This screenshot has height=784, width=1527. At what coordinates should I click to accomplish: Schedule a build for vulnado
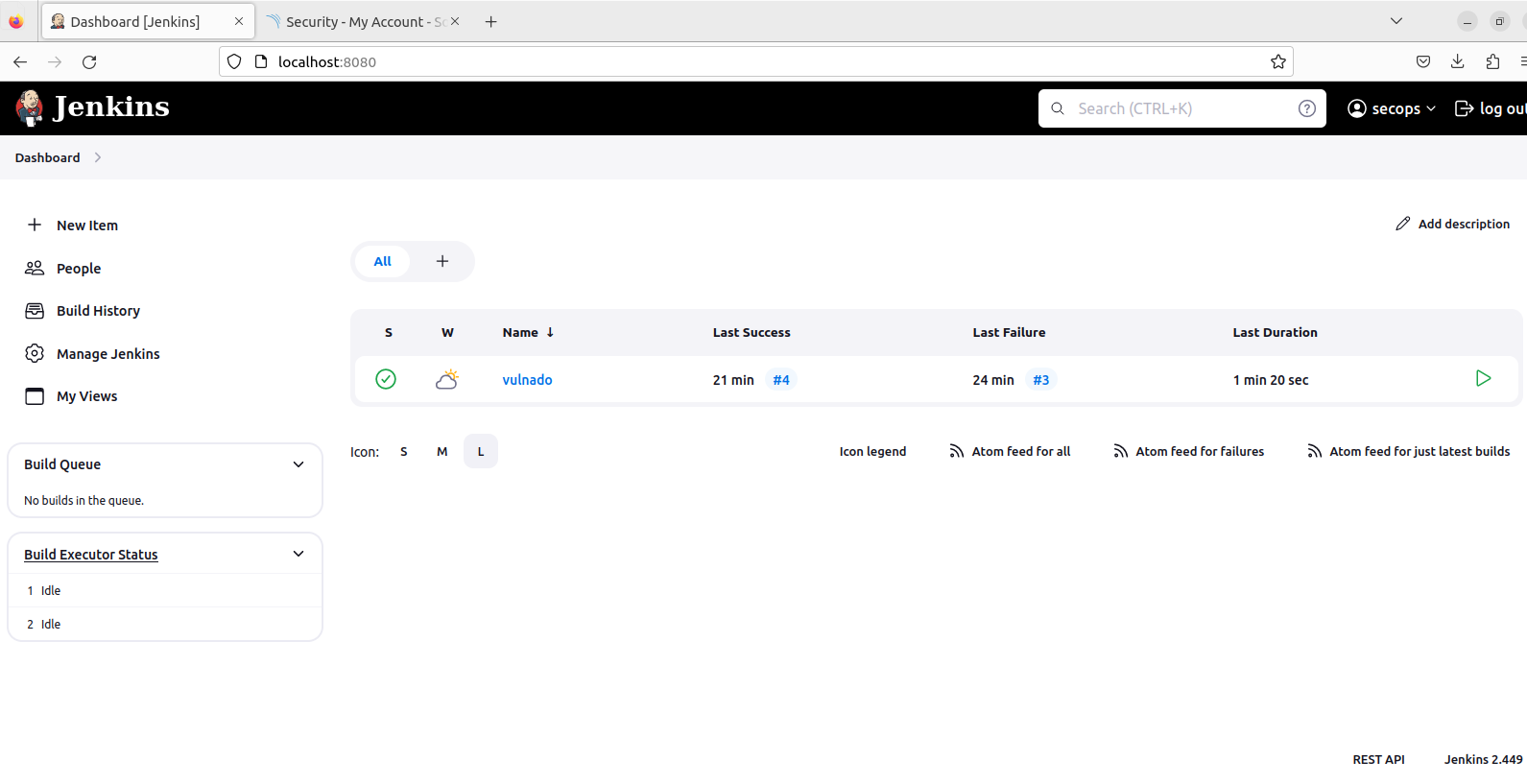[1483, 378]
